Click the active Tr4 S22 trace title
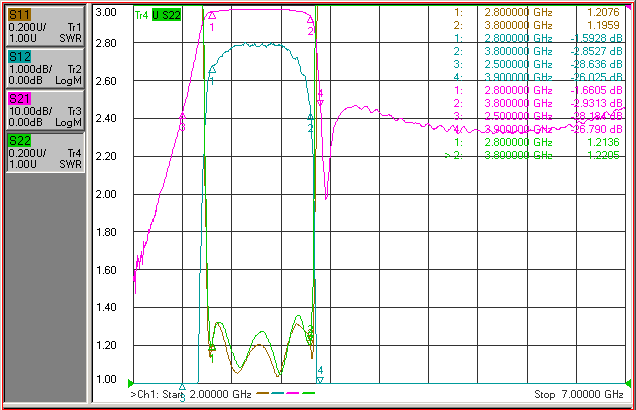 pyautogui.click(x=158, y=15)
